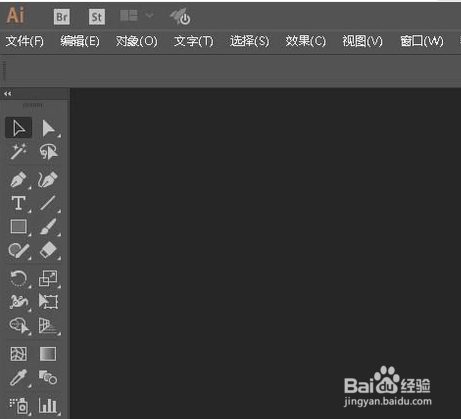
Task: Activate the Scale tool
Action: tap(49, 278)
